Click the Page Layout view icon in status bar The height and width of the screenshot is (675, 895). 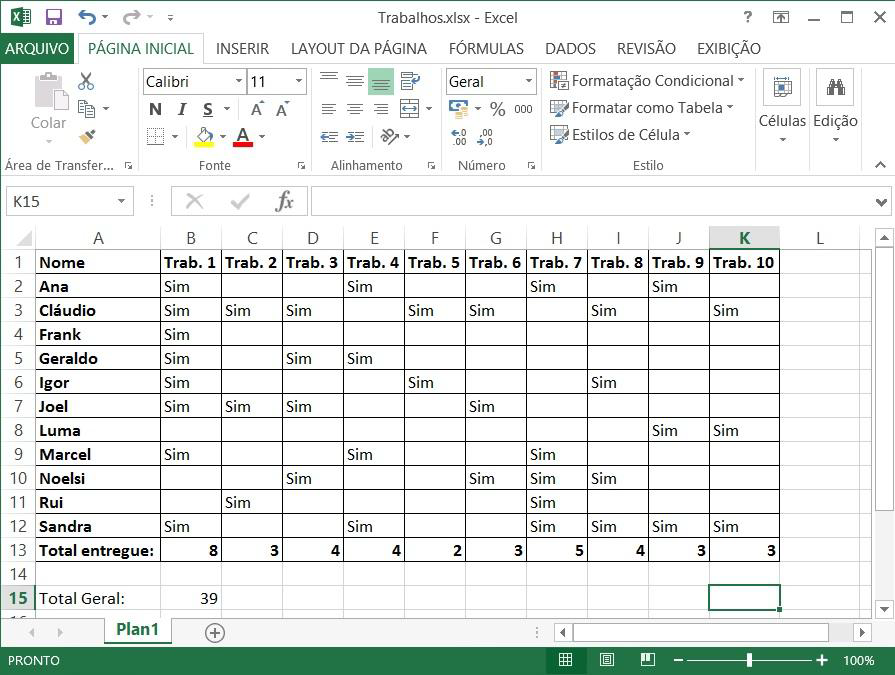tap(606, 660)
